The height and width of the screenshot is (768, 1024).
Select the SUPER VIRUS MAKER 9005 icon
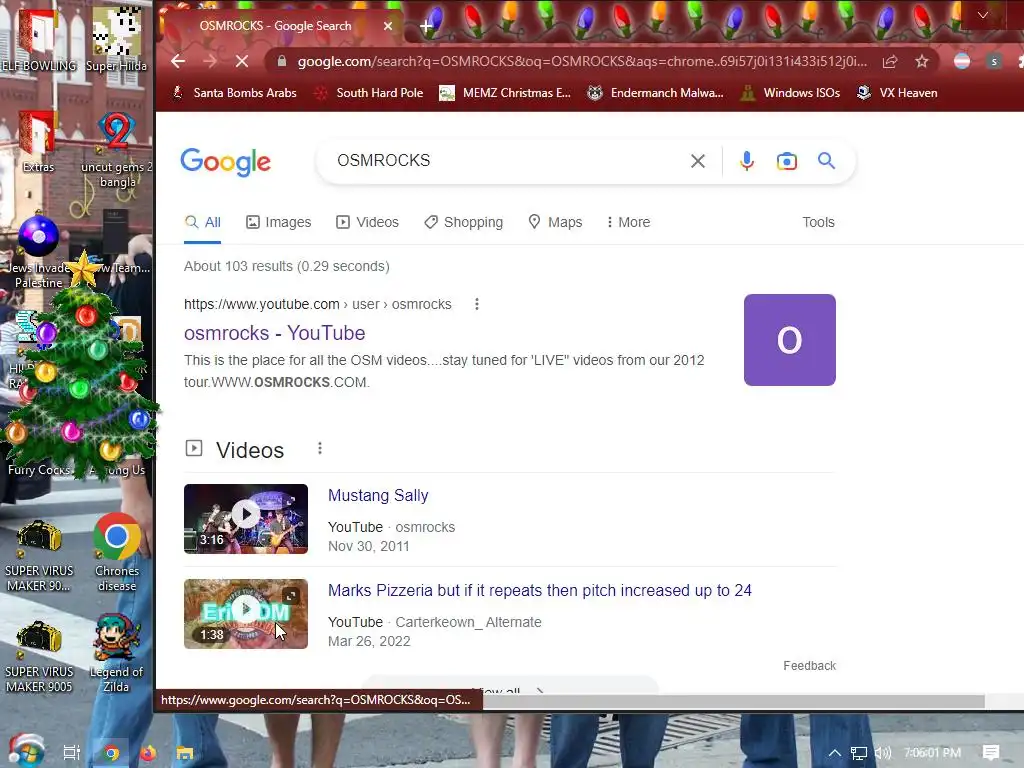pyautogui.click(x=39, y=656)
